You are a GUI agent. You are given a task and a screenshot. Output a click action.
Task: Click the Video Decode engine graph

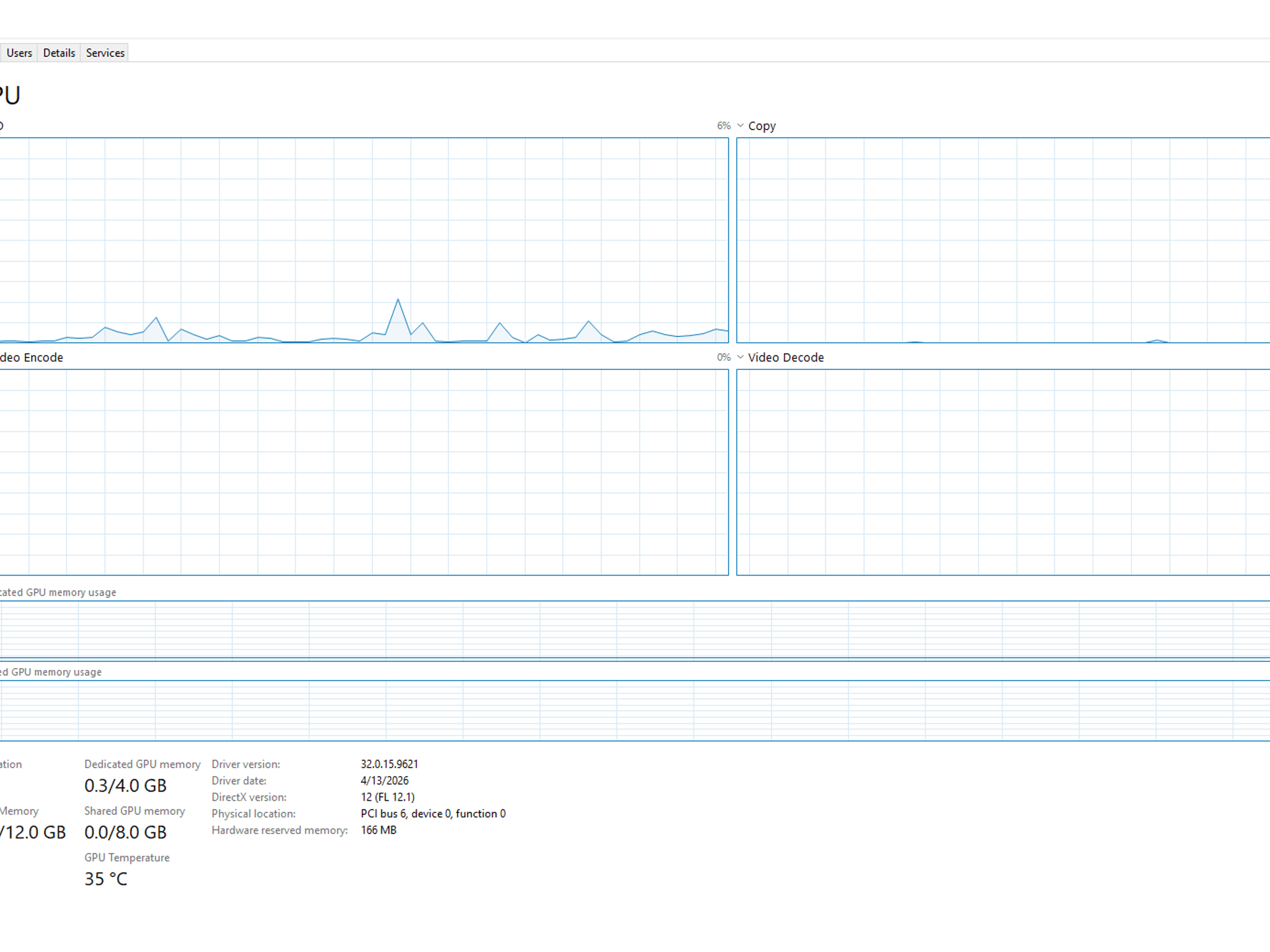pos(1003,472)
